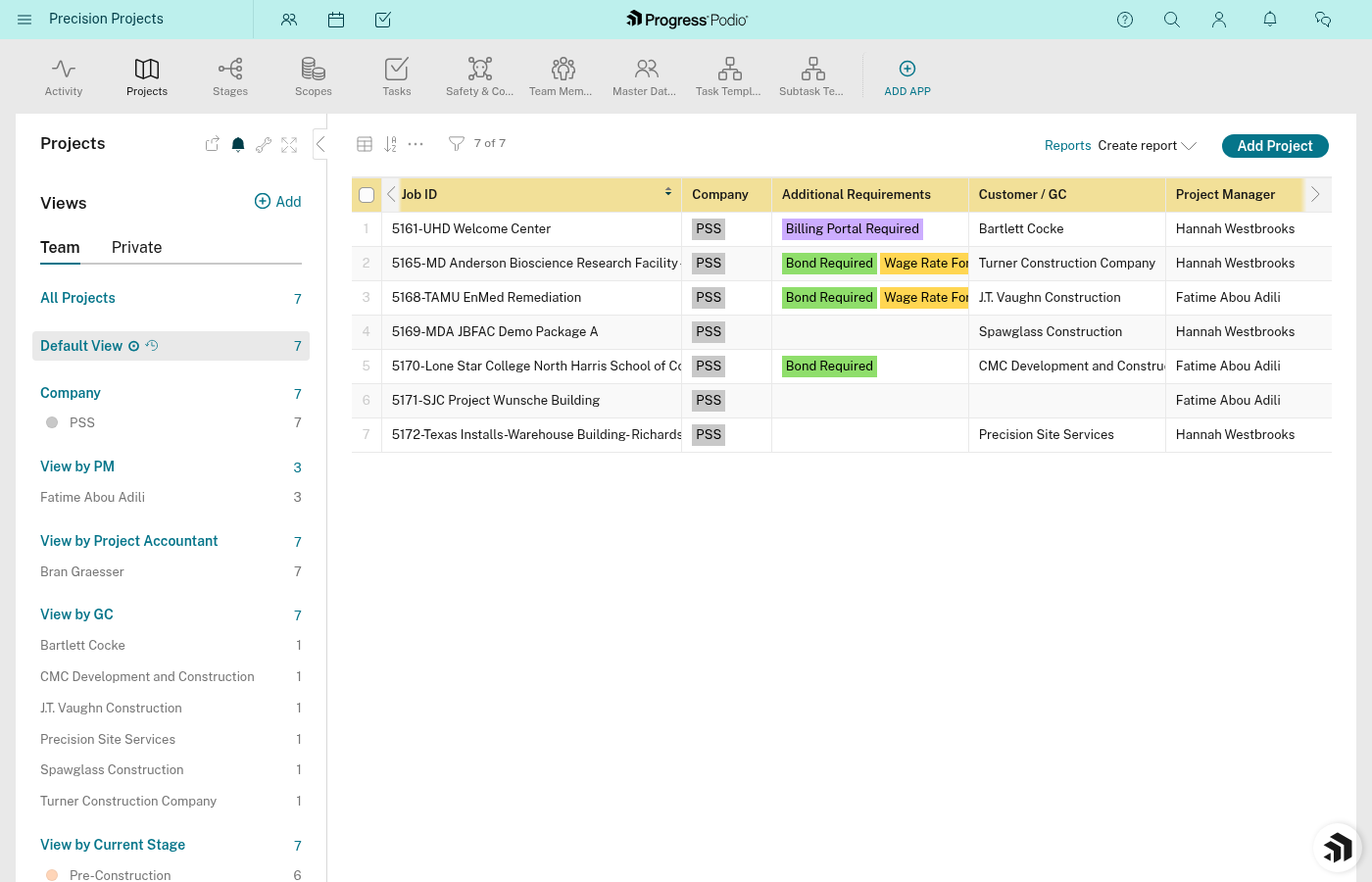Open the global search magnifier icon
The height and width of the screenshot is (882, 1372).
(x=1172, y=20)
